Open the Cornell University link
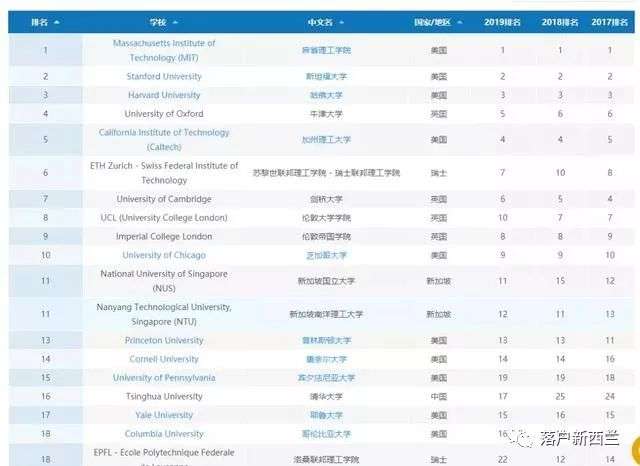Screen dimensions: 640x466 [x=164, y=359]
